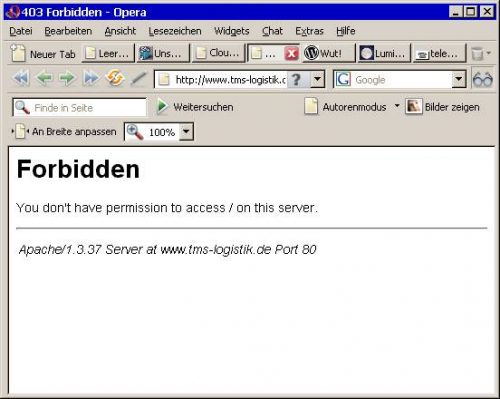The width and height of the screenshot is (500, 399).
Task: Click the Autorenmodus page icon
Action: click(x=311, y=106)
